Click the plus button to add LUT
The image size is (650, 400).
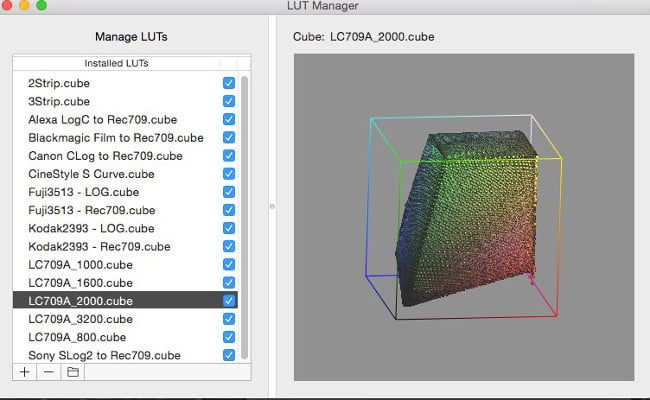coord(24,372)
